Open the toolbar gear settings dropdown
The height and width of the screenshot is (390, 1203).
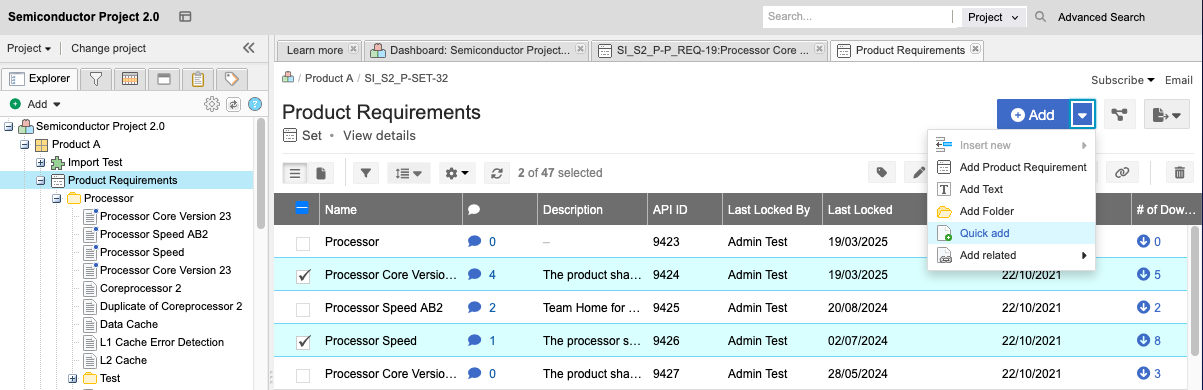click(x=457, y=173)
